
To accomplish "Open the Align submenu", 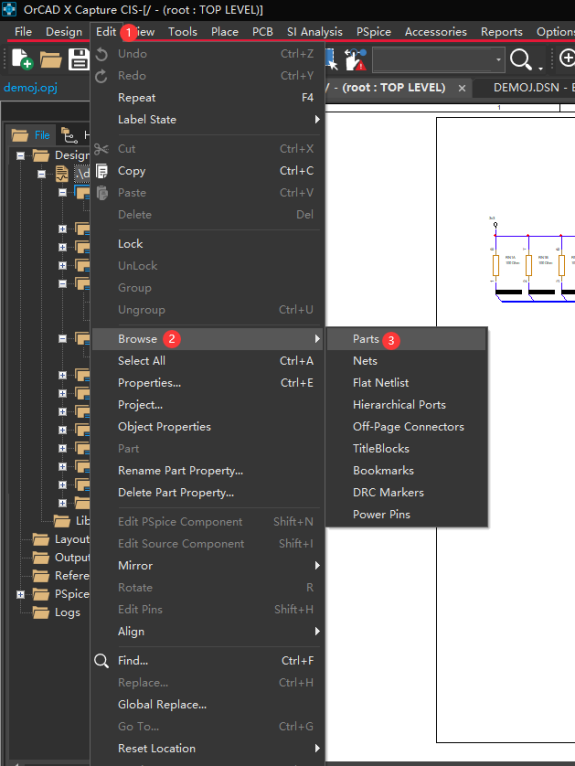I will tap(208, 632).
